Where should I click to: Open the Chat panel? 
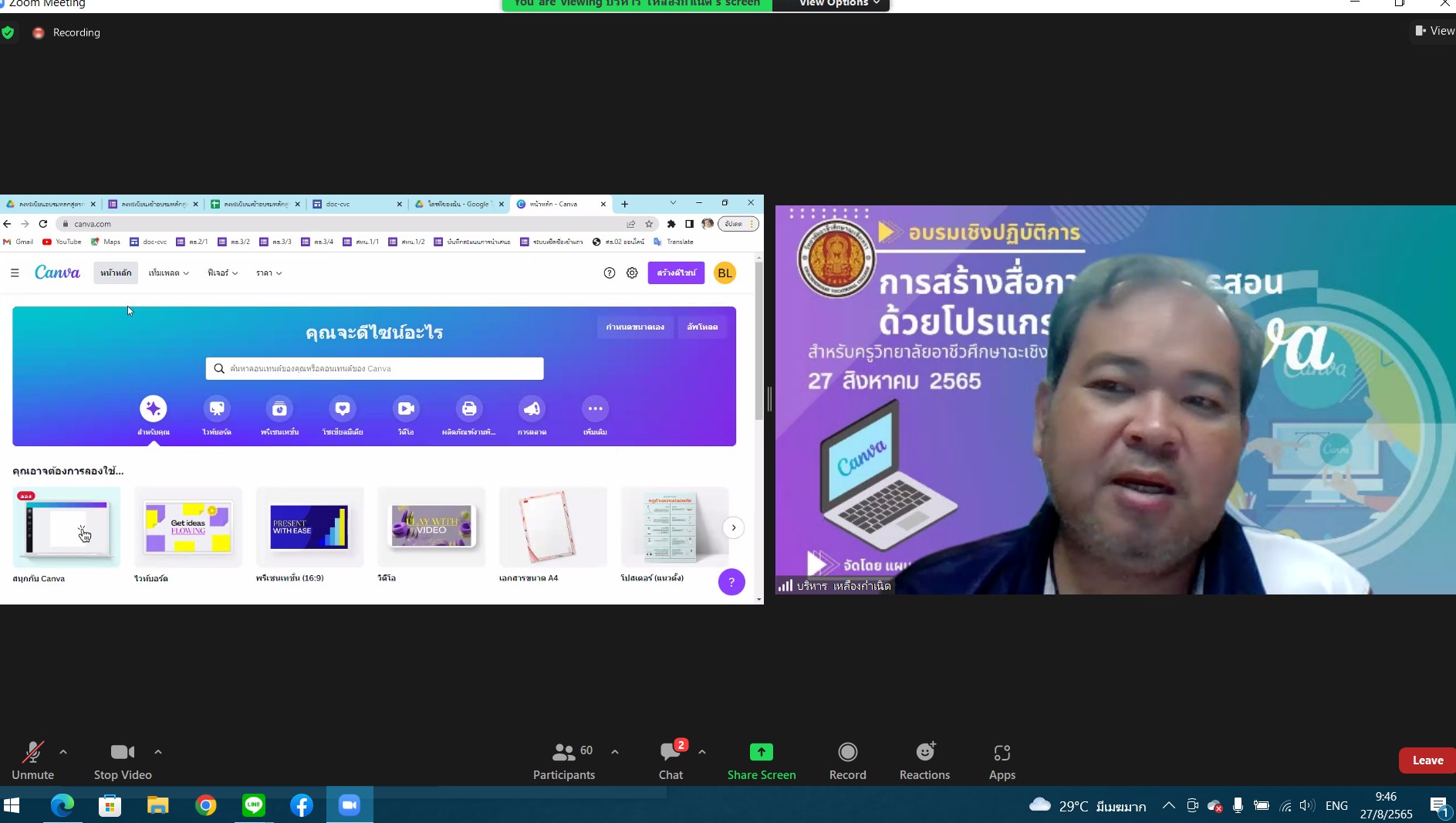[671, 760]
